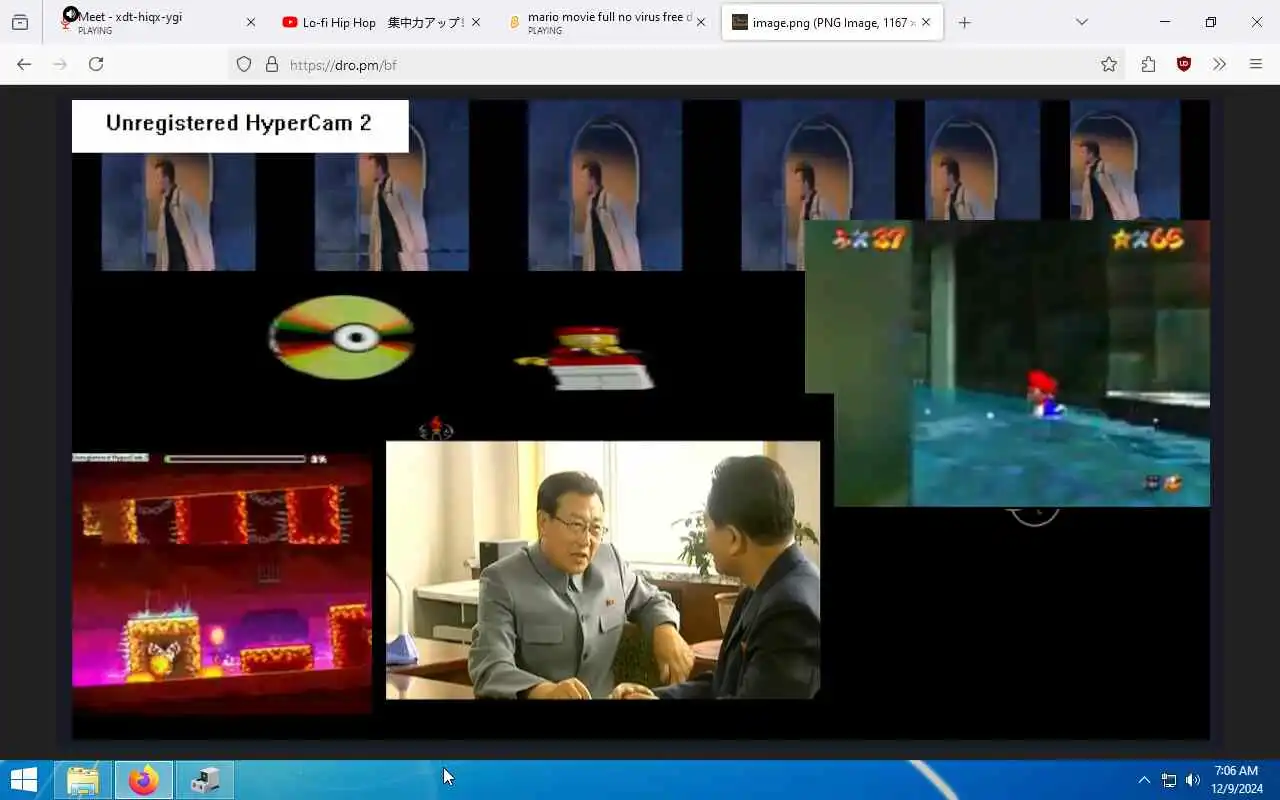Open the clock showing 7:06 AM
1280x800 pixels.
point(1236,780)
